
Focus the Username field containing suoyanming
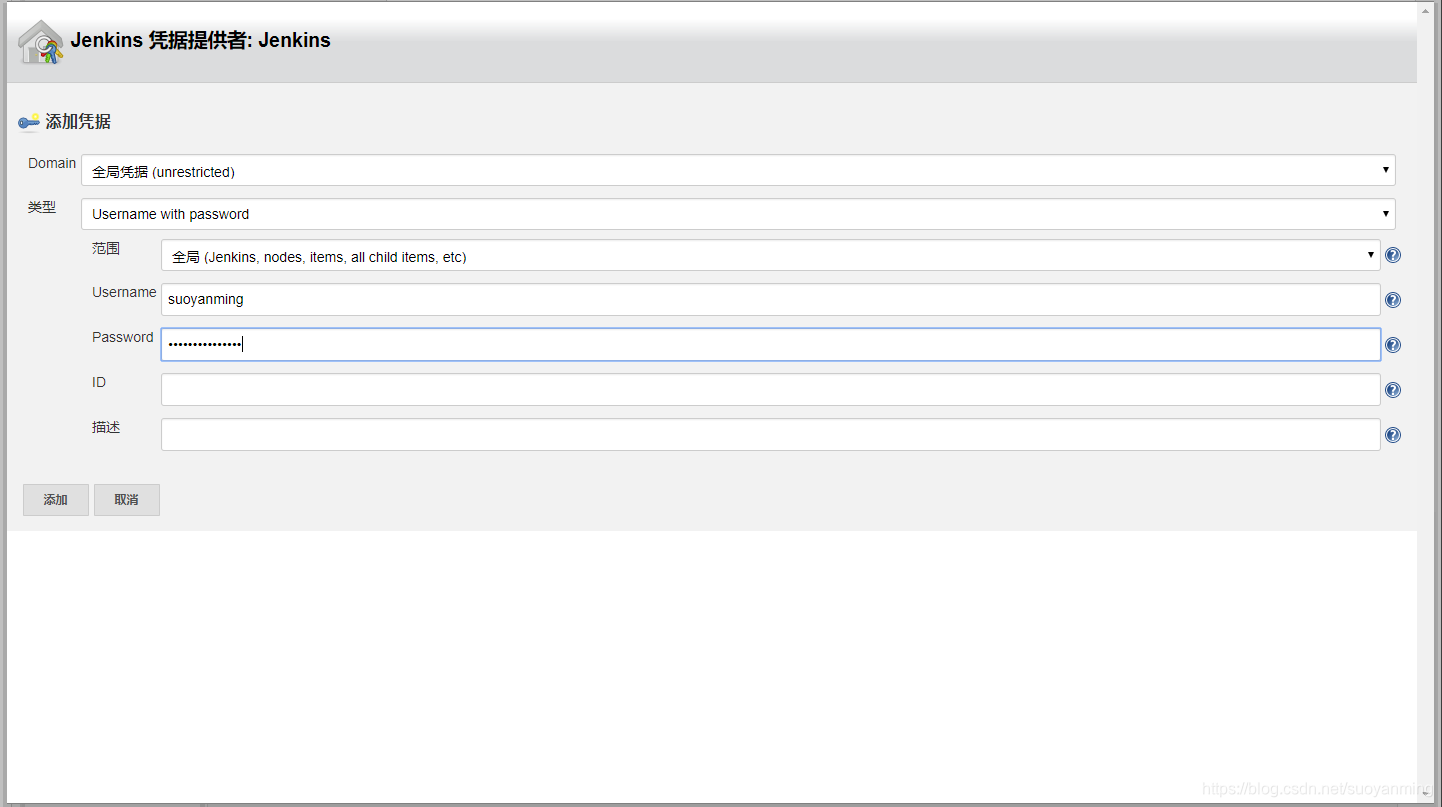[770, 299]
